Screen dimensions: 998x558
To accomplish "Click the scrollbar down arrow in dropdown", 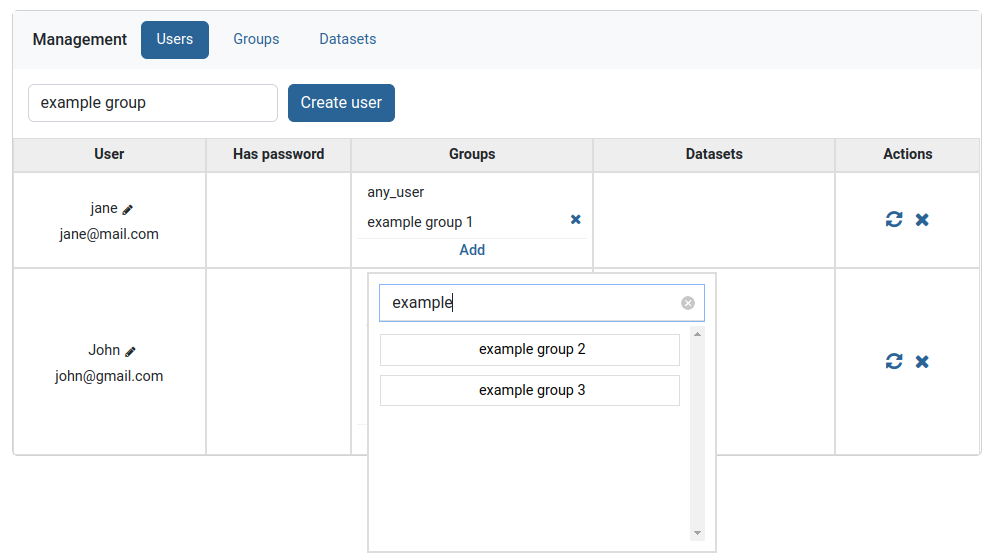I will 697,534.
